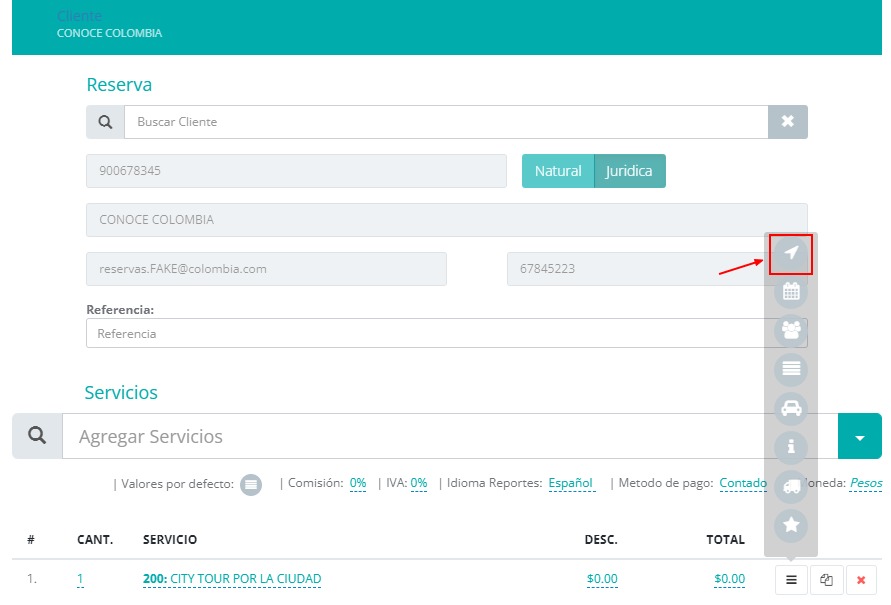Delete service row with red X

tap(861, 579)
